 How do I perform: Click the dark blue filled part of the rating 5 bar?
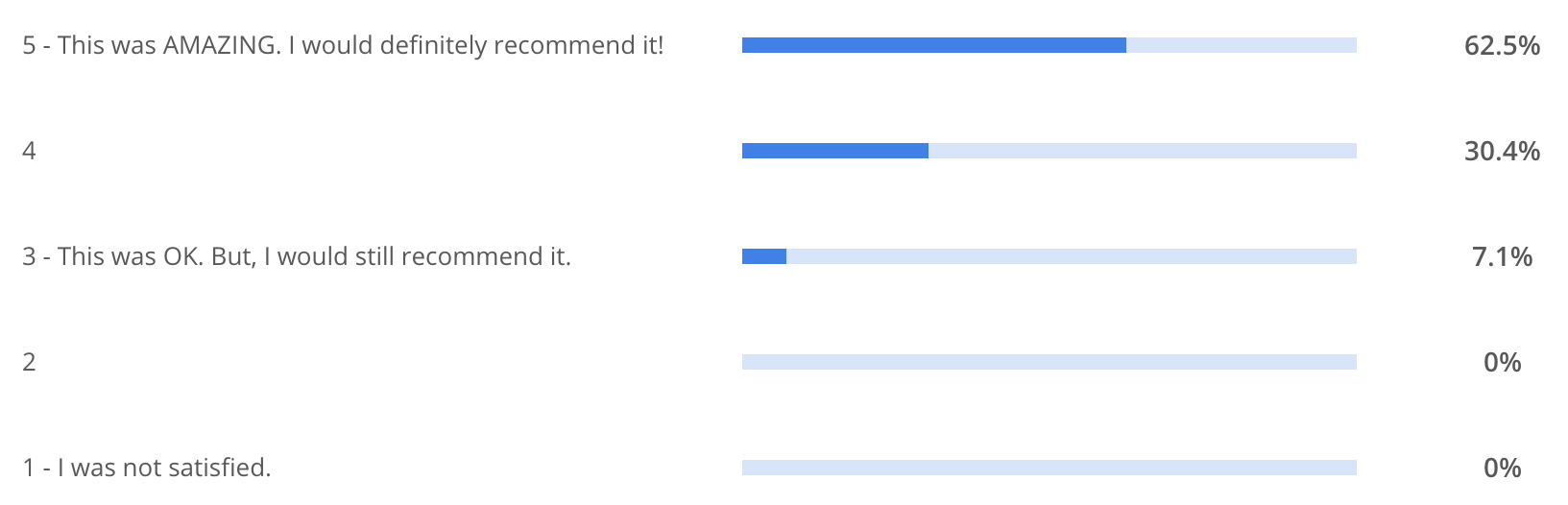(x=933, y=45)
